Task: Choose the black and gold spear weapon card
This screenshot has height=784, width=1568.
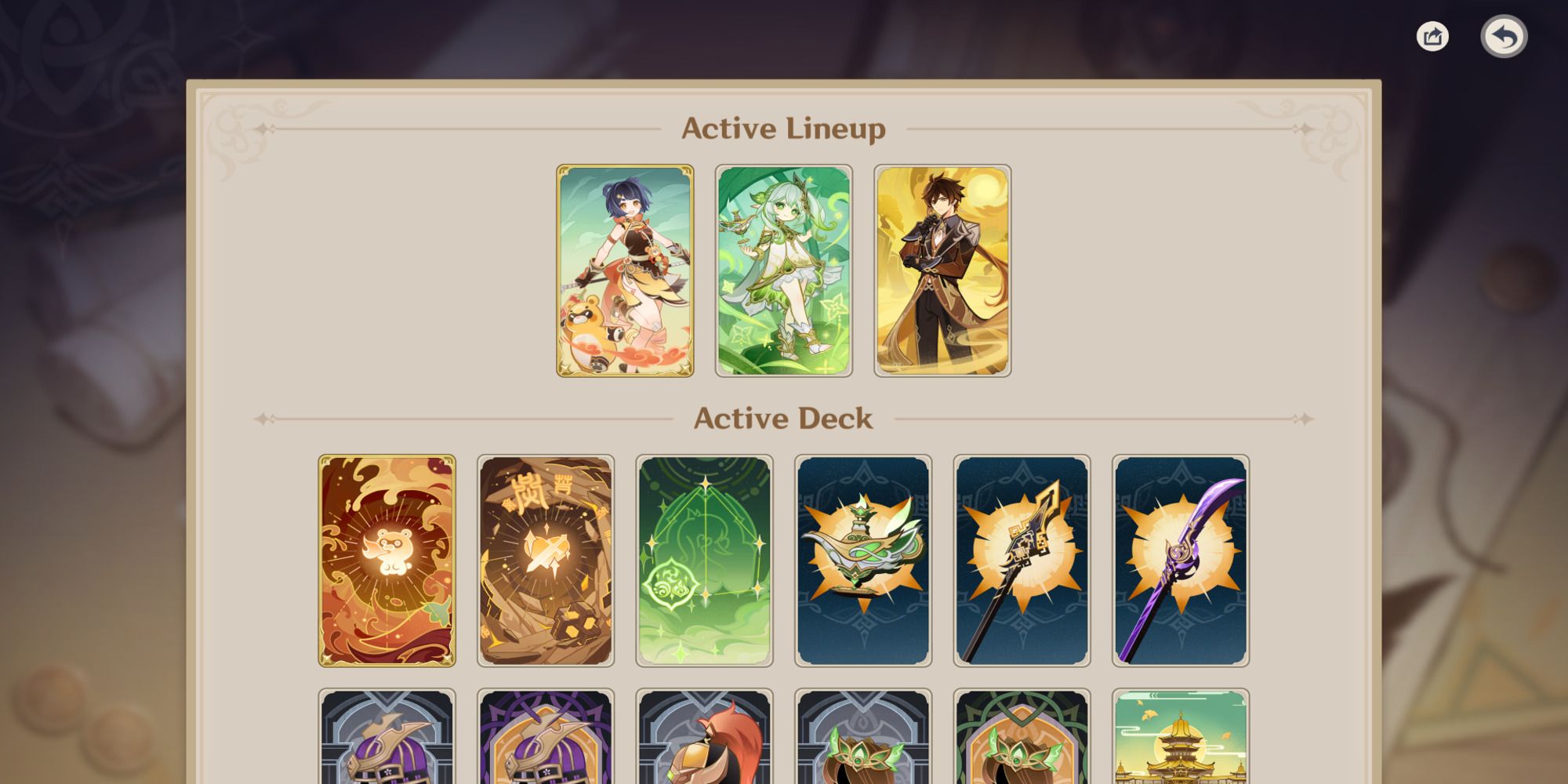Action: tap(1022, 561)
